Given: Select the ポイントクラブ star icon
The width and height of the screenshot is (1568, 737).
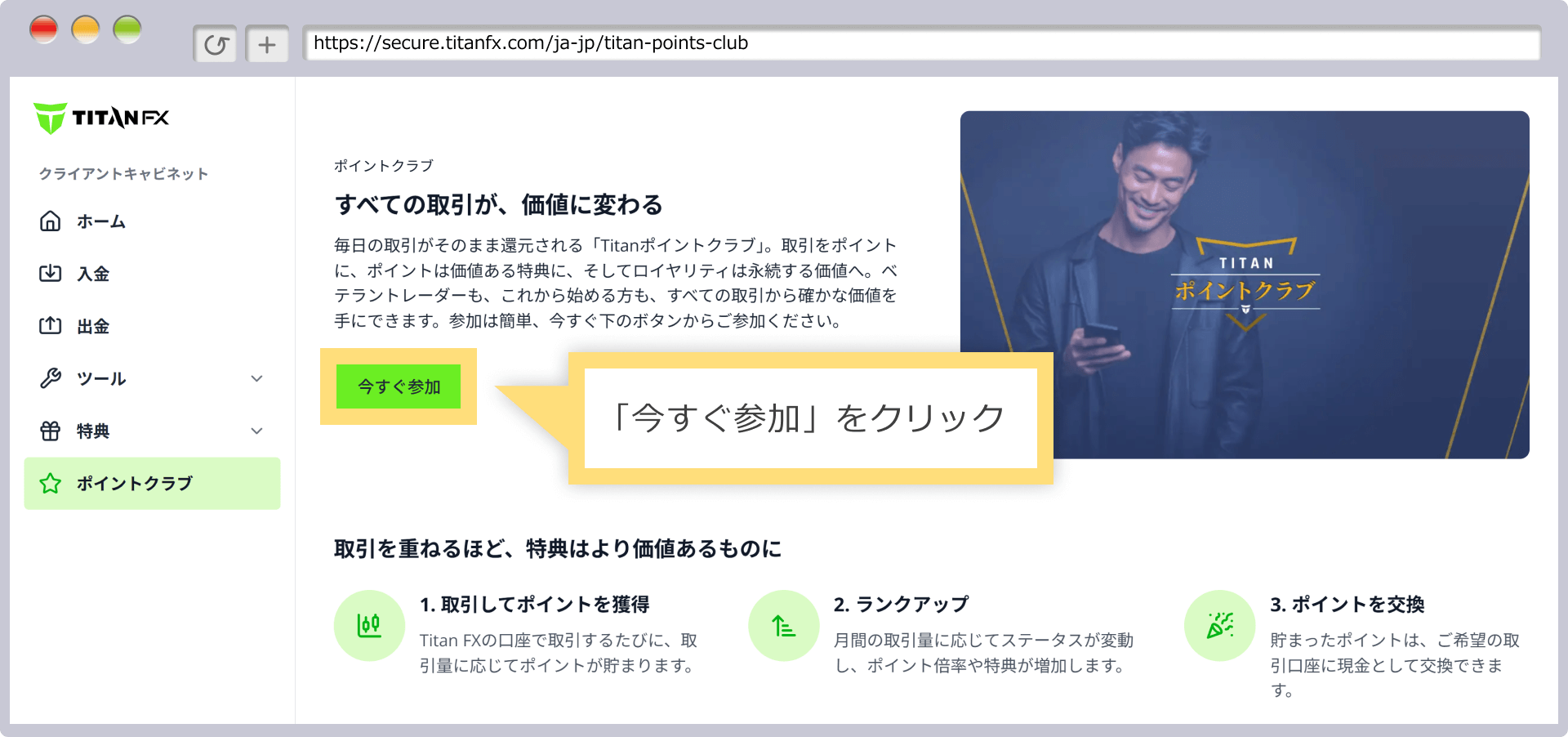Looking at the screenshot, I should [x=50, y=483].
